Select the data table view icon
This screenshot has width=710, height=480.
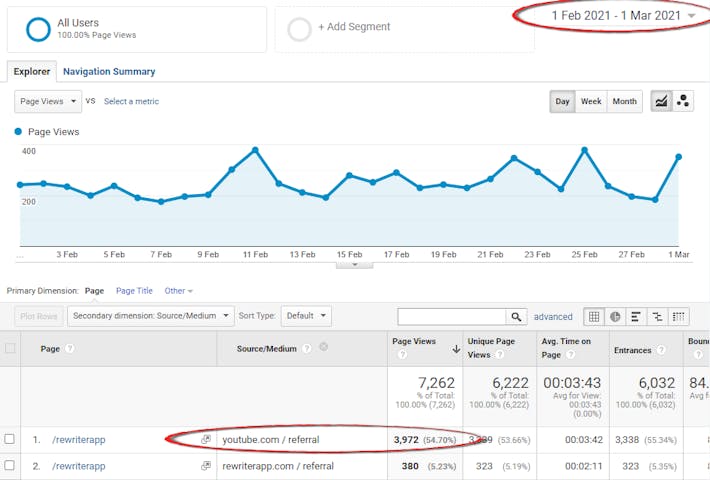(x=594, y=316)
